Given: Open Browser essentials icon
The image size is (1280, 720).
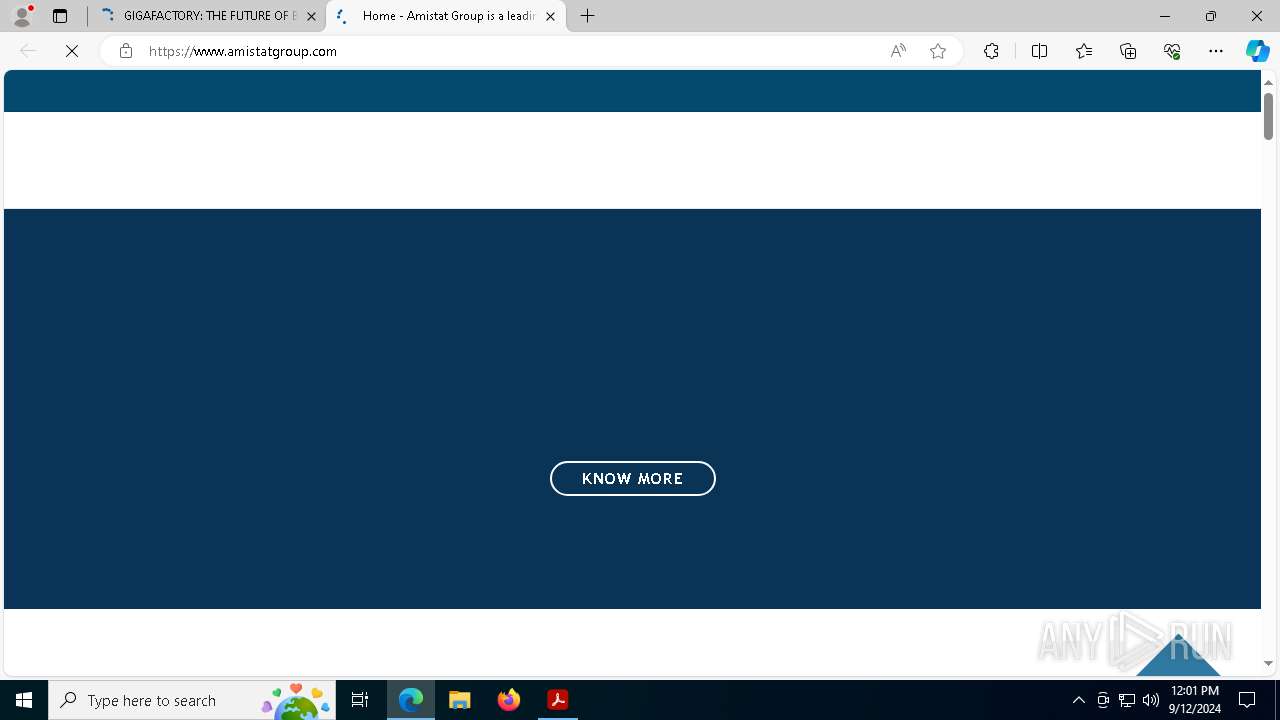Looking at the screenshot, I should point(1172,51).
